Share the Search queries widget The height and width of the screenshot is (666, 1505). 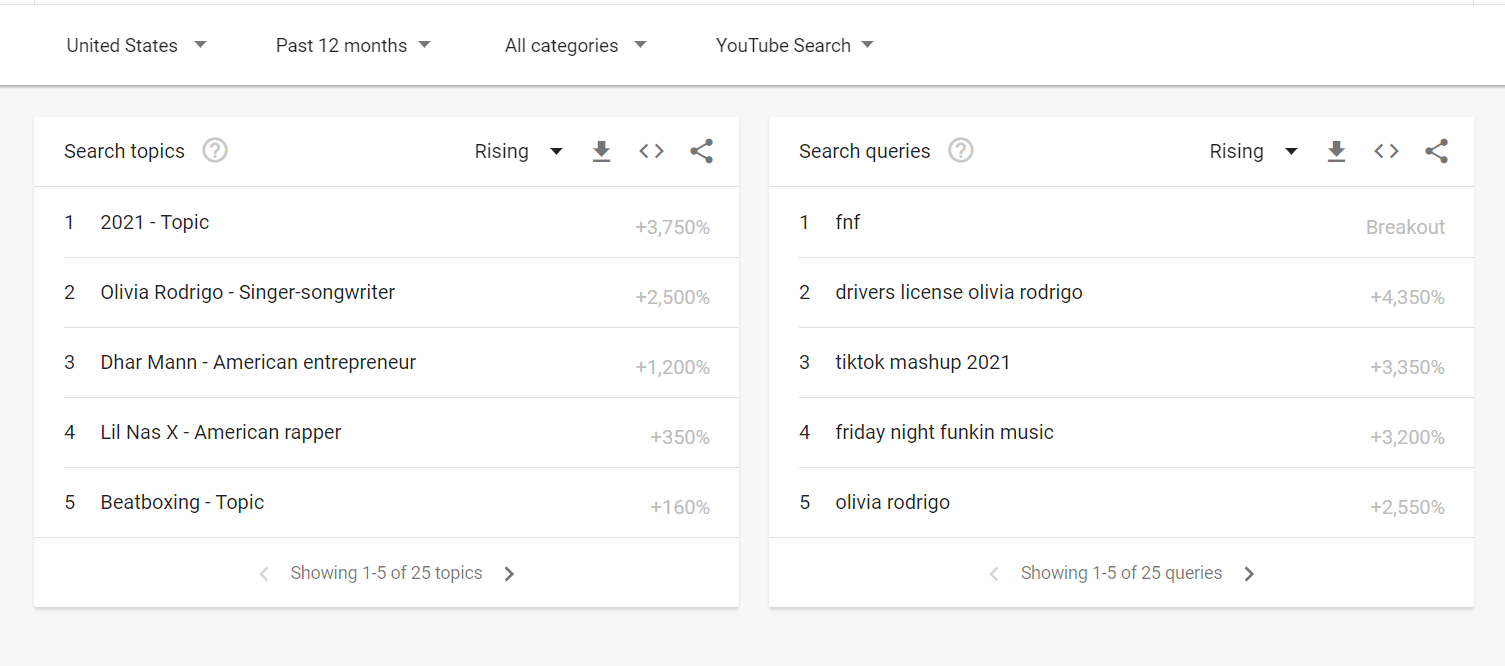point(1436,151)
